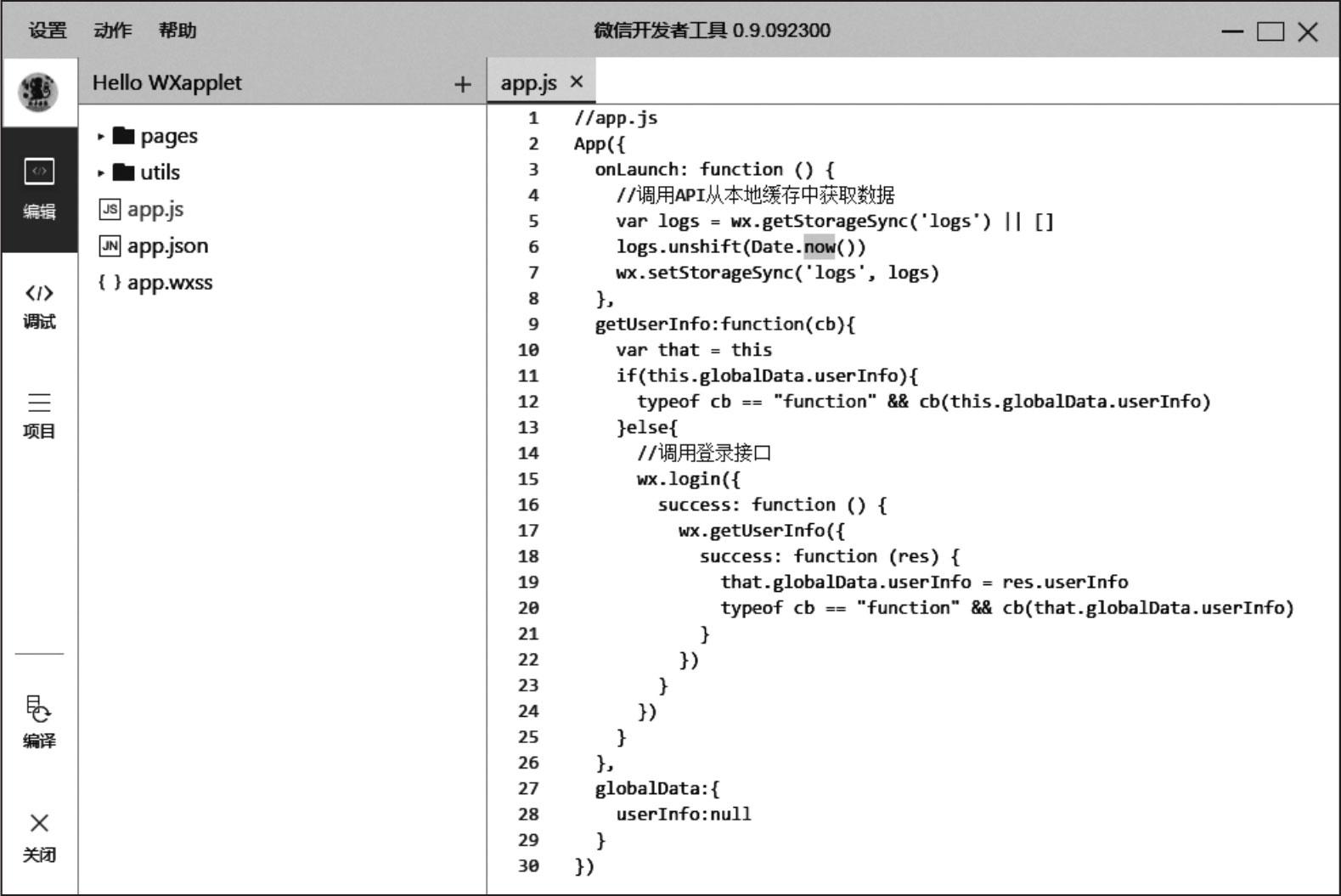
Task: Click 'onLaunch: function () {' code line
Action: [714, 170]
